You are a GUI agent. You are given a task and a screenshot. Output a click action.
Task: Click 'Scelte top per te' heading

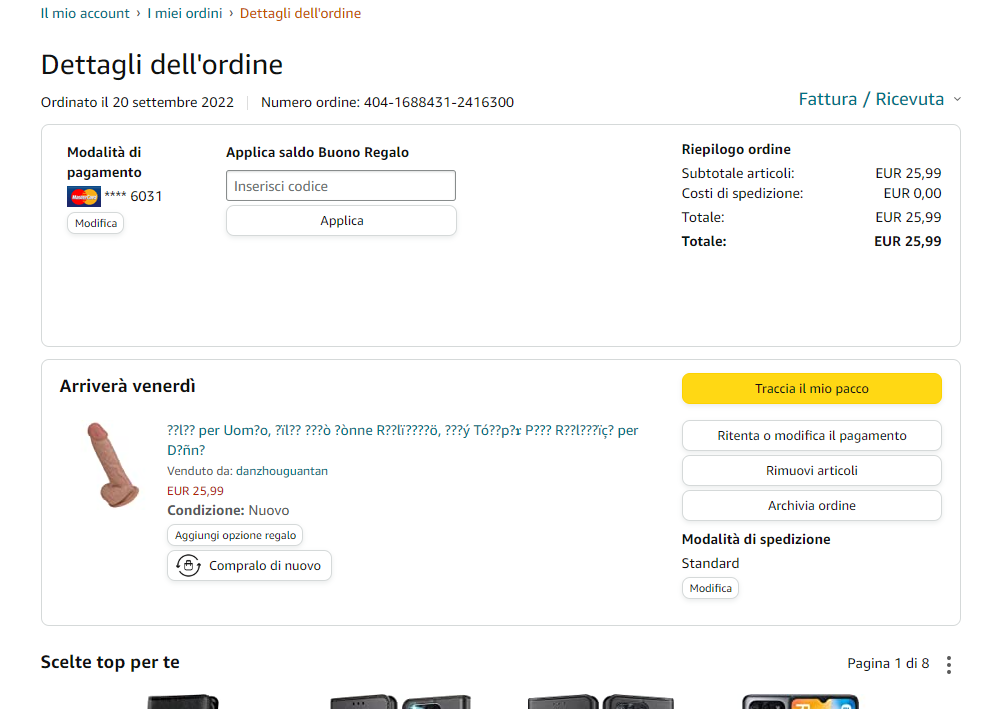110,663
